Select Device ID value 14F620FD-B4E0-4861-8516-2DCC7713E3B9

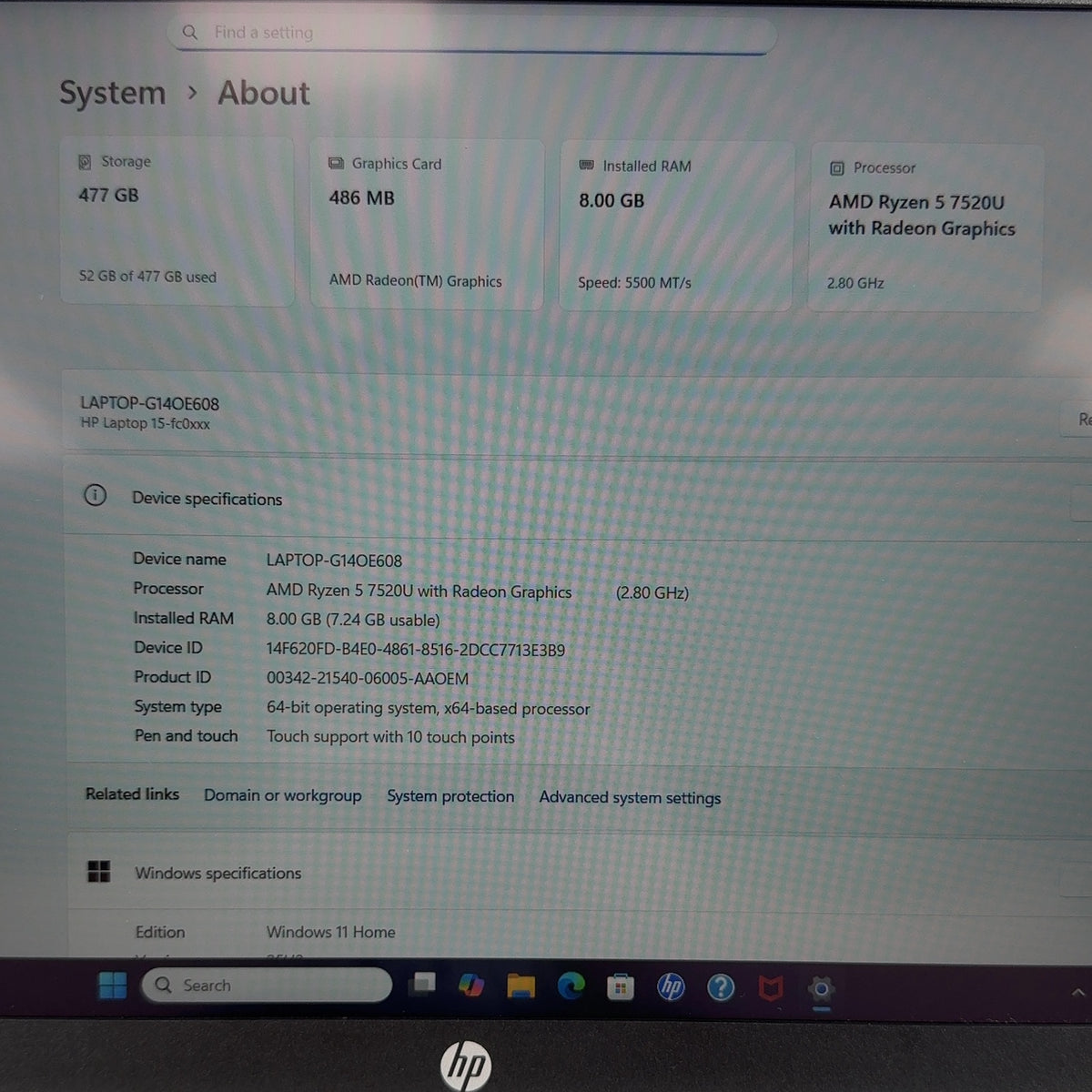click(x=416, y=650)
